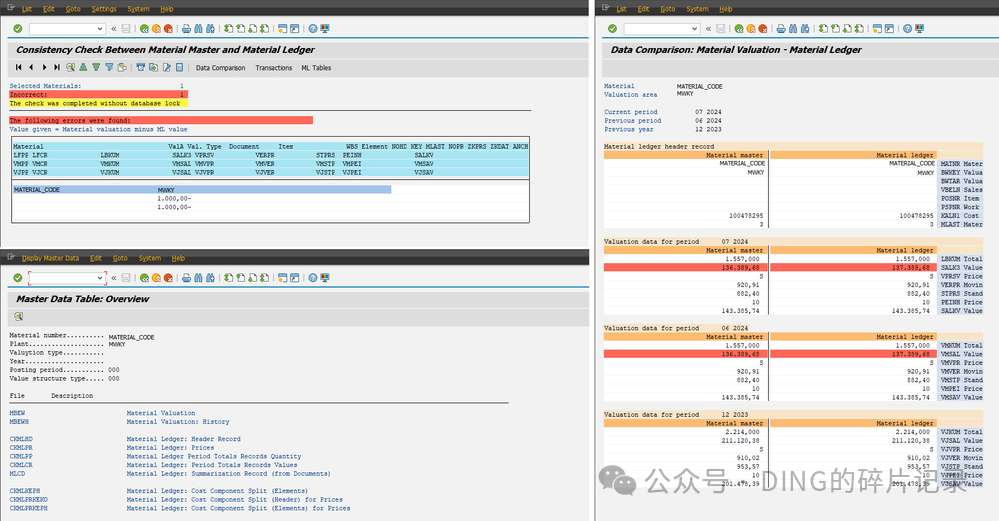Click Help icon in Consistency Check window
The height and width of the screenshot is (521, 999).
tap(313, 29)
